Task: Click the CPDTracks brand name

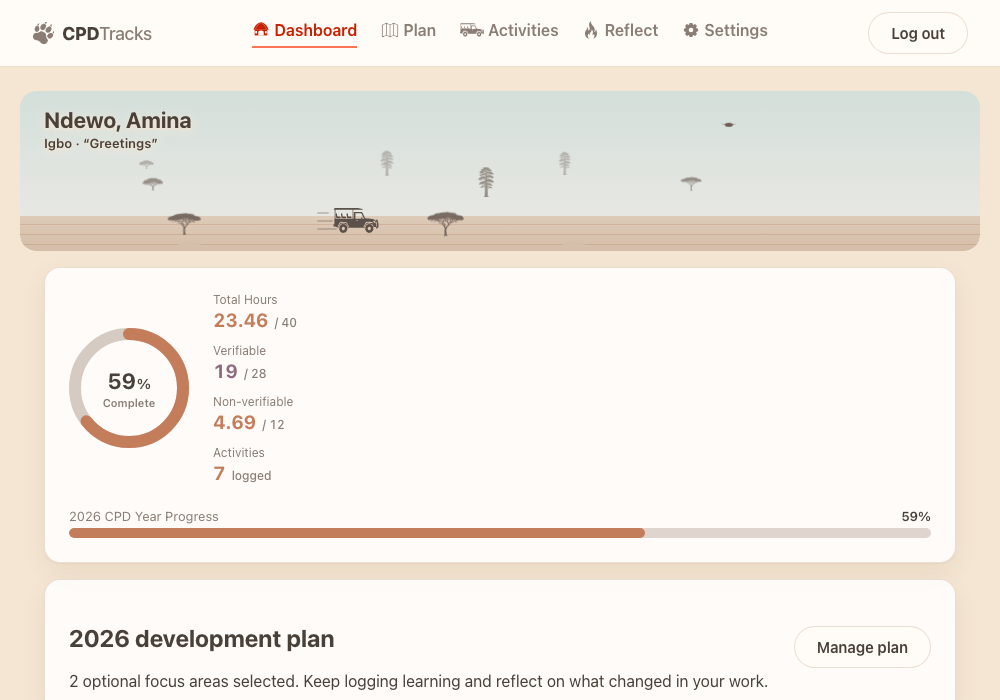Action: 107,34
